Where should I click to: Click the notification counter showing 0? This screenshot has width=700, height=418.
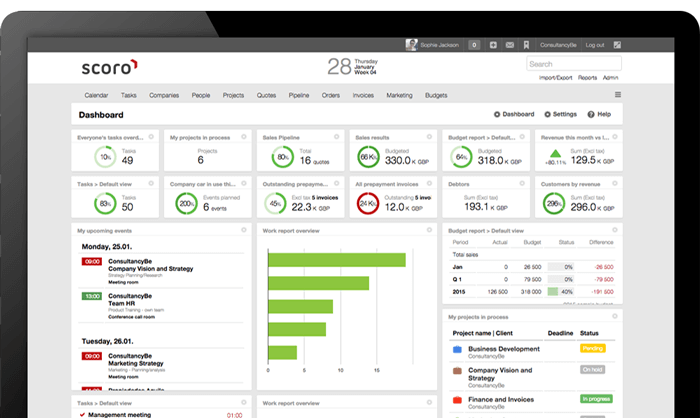(x=474, y=45)
